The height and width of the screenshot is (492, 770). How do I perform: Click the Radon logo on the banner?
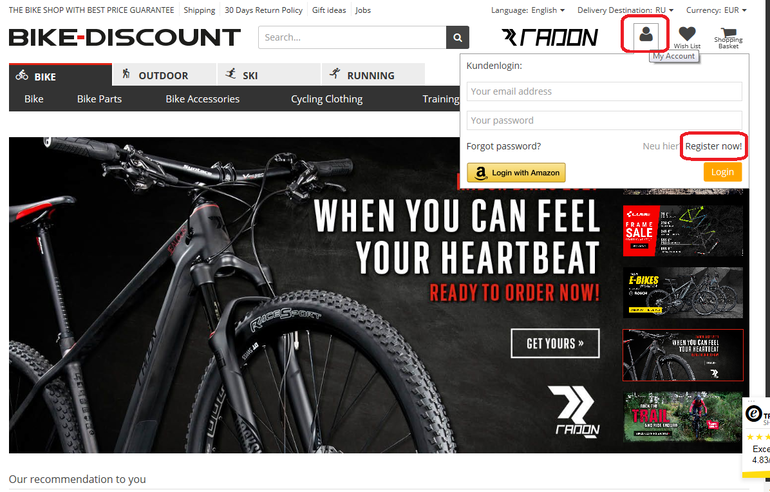[x=574, y=411]
